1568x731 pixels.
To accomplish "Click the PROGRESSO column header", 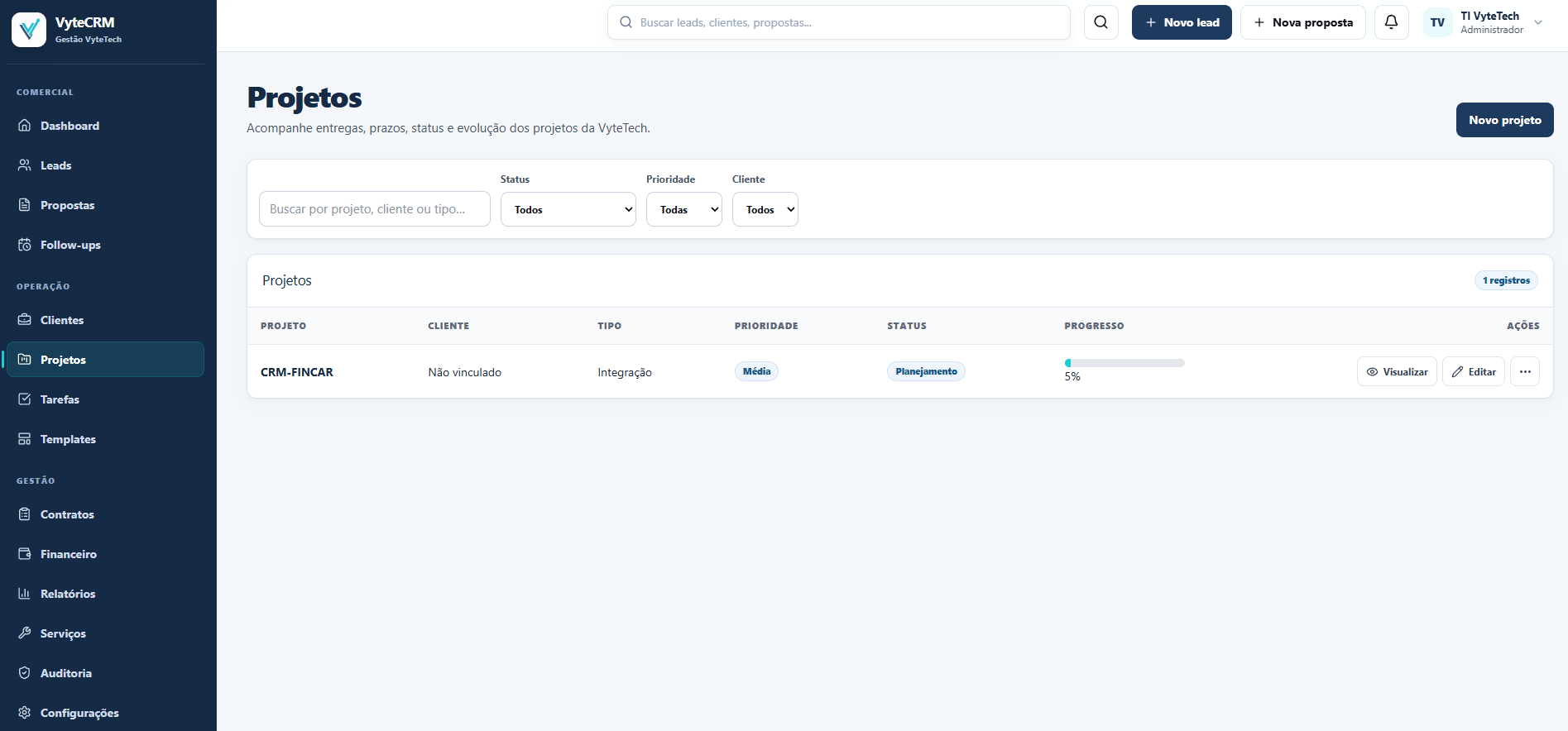I will (x=1094, y=326).
